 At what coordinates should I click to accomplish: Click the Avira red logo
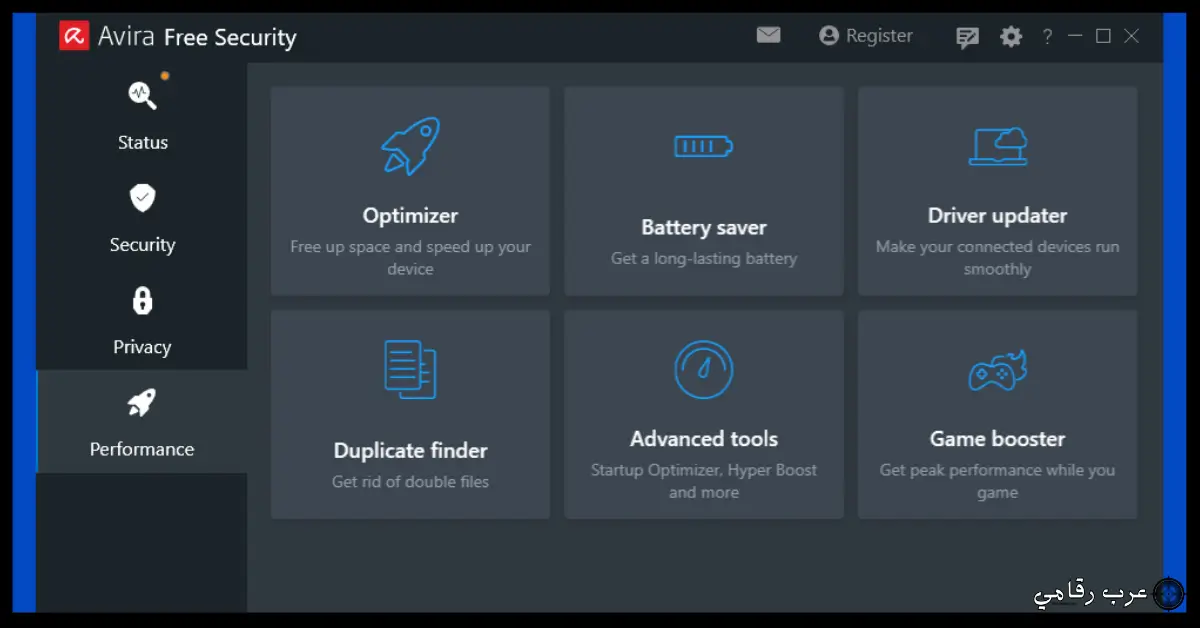[x=74, y=37]
